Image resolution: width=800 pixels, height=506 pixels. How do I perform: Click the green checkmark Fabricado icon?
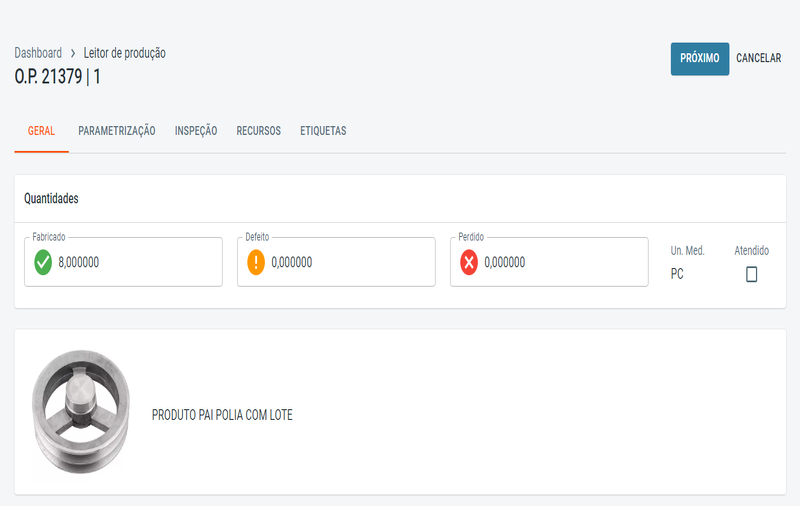(x=43, y=262)
